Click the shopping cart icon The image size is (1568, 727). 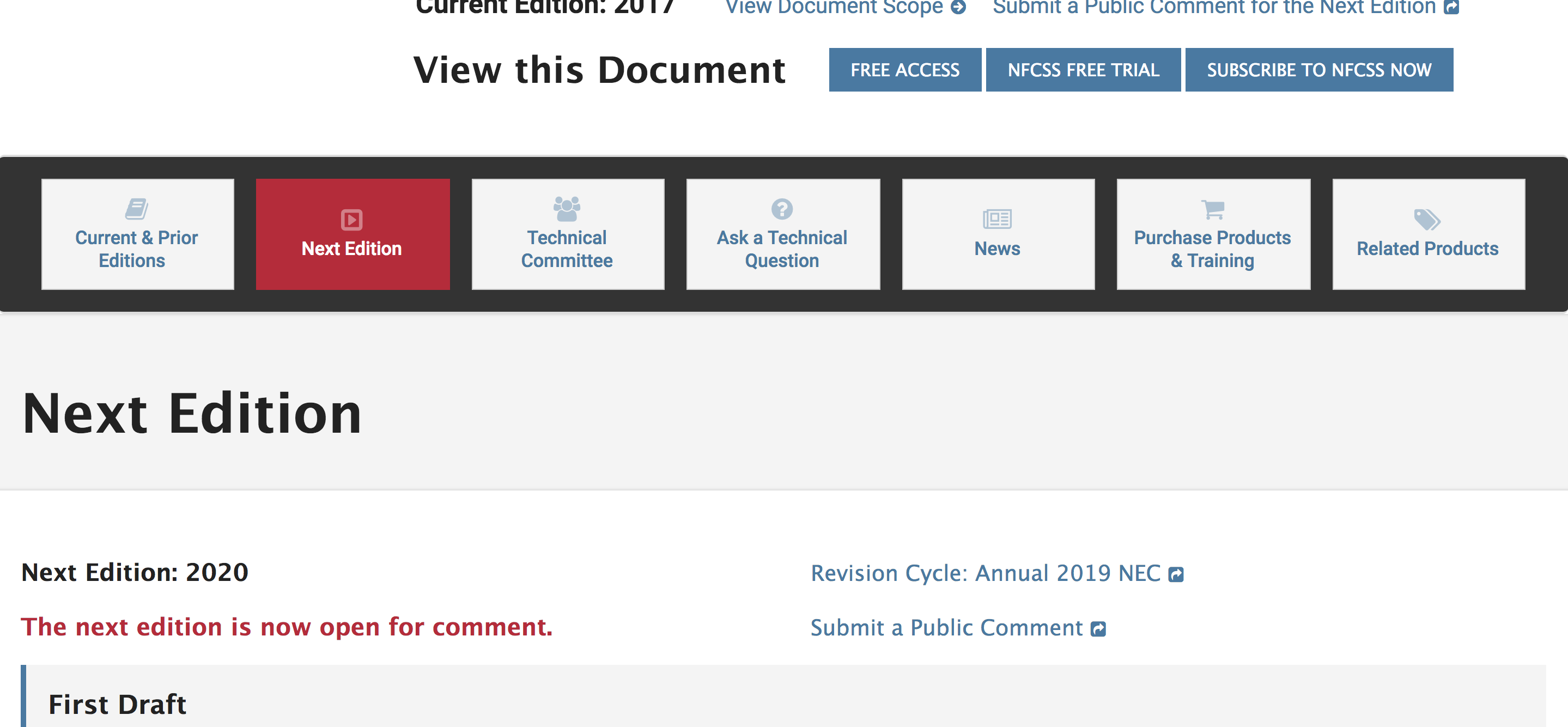(x=1213, y=209)
